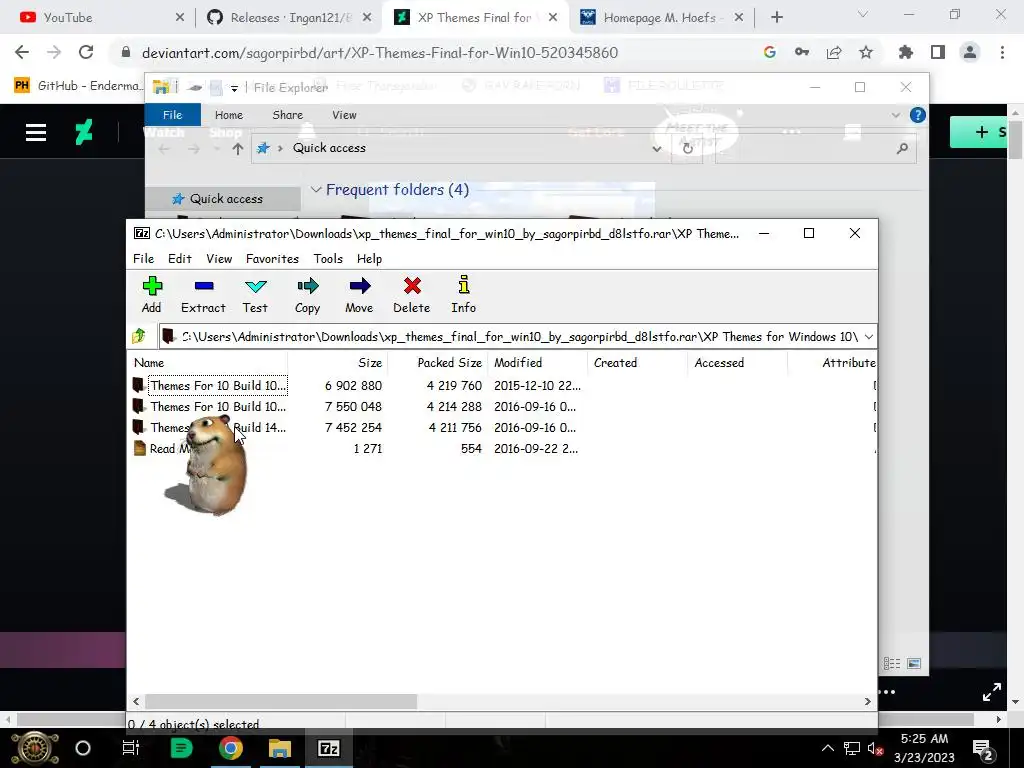Image resolution: width=1024 pixels, height=768 pixels.
Task: Open File Explorer File tab
Action: tap(172, 115)
